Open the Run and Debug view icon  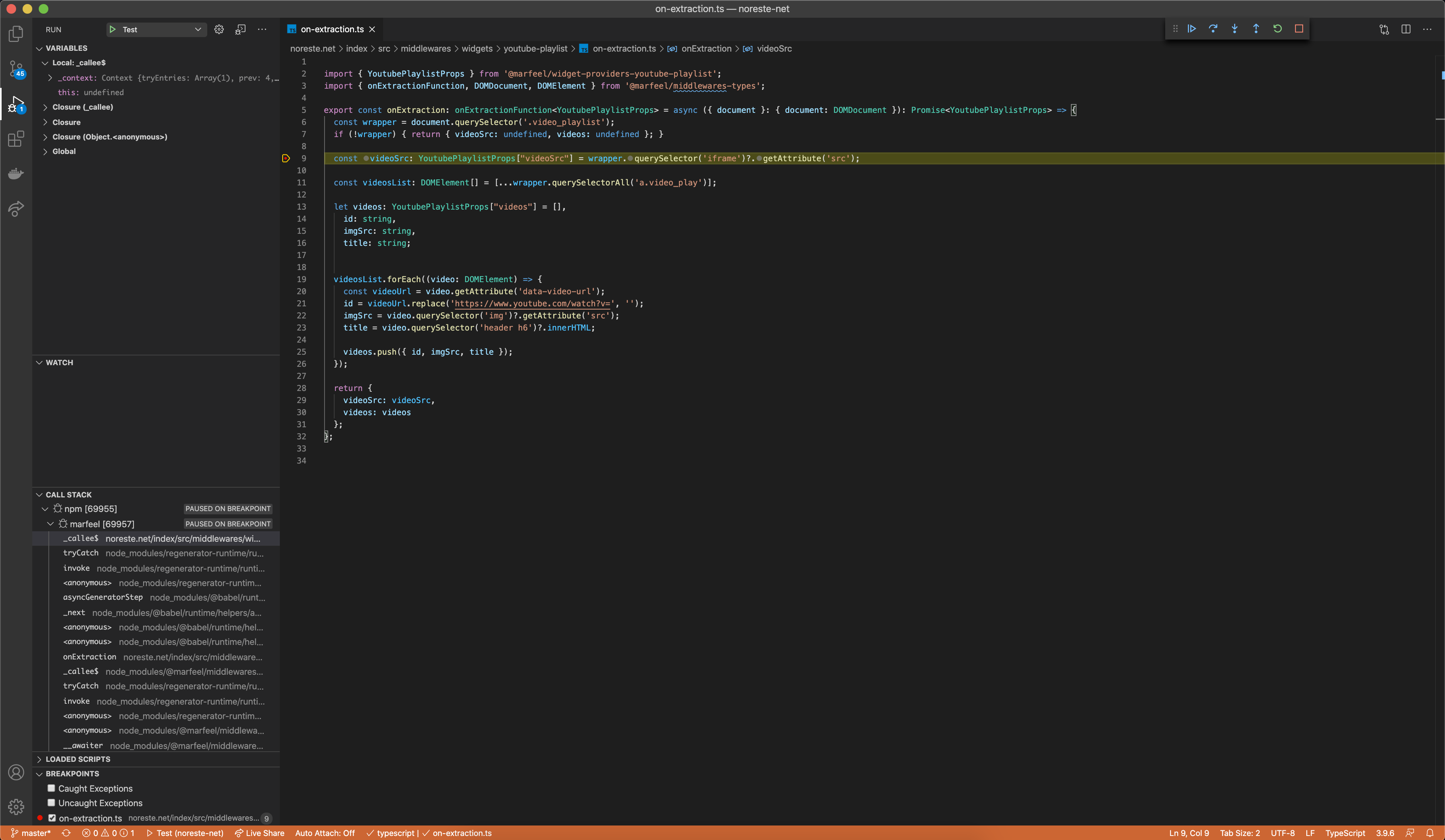click(16, 104)
